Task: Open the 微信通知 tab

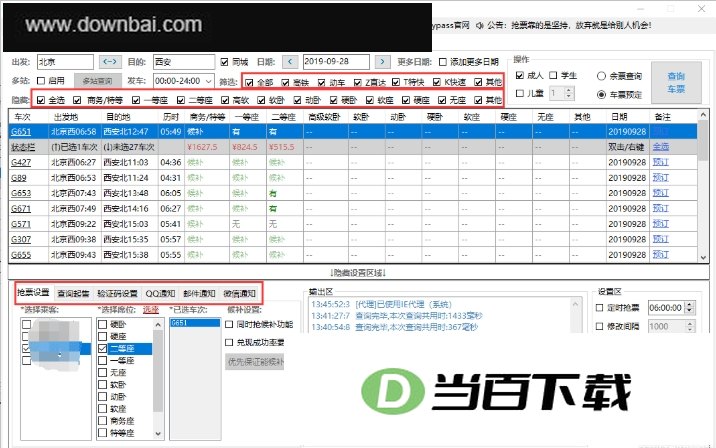Action: [x=239, y=293]
